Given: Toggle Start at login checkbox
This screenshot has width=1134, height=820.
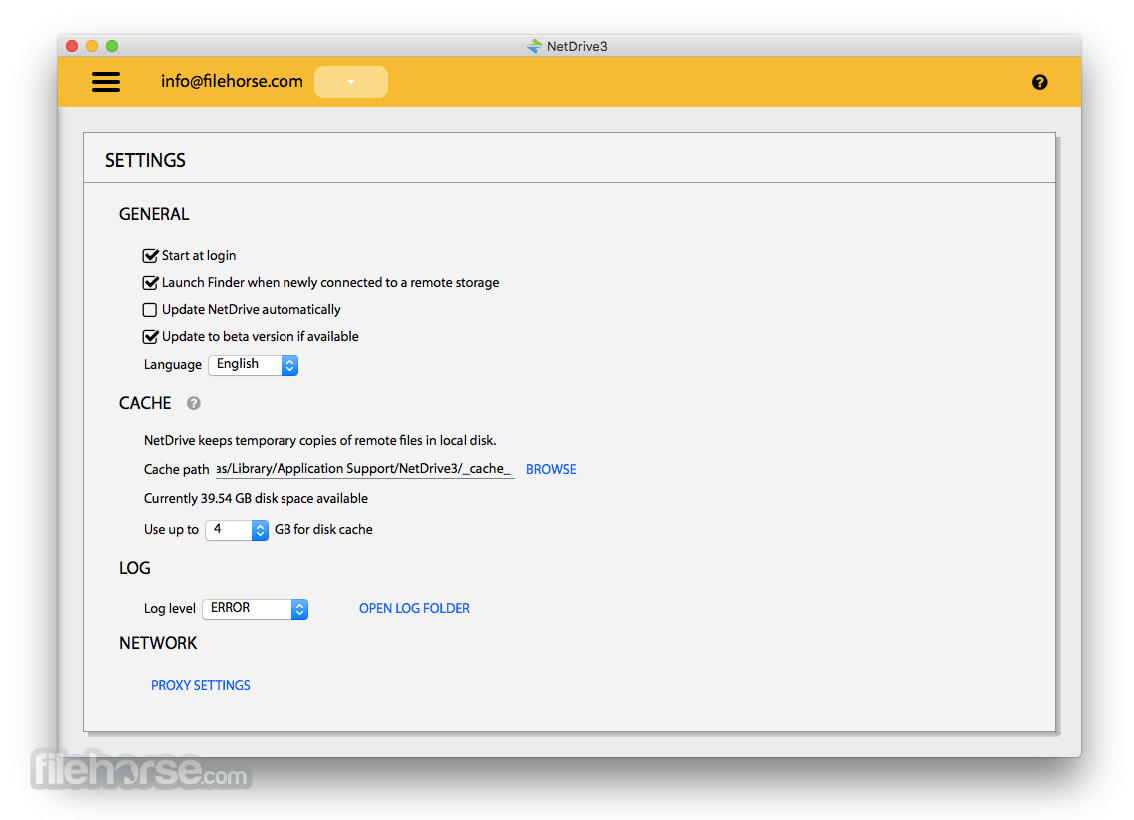Looking at the screenshot, I should click(x=150, y=256).
